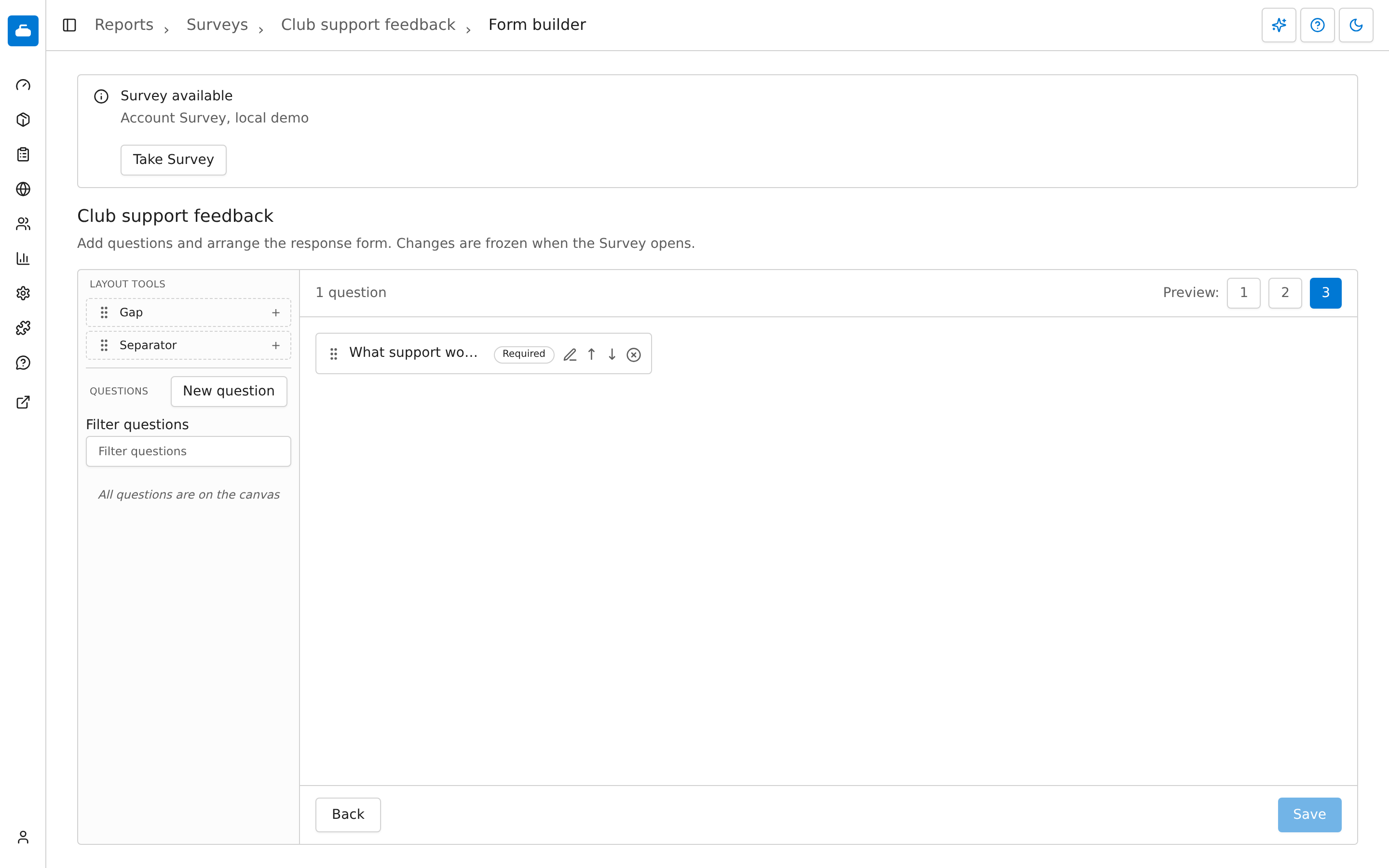Remove question from canvas
1389x868 pixels.
tap(634, 355)
